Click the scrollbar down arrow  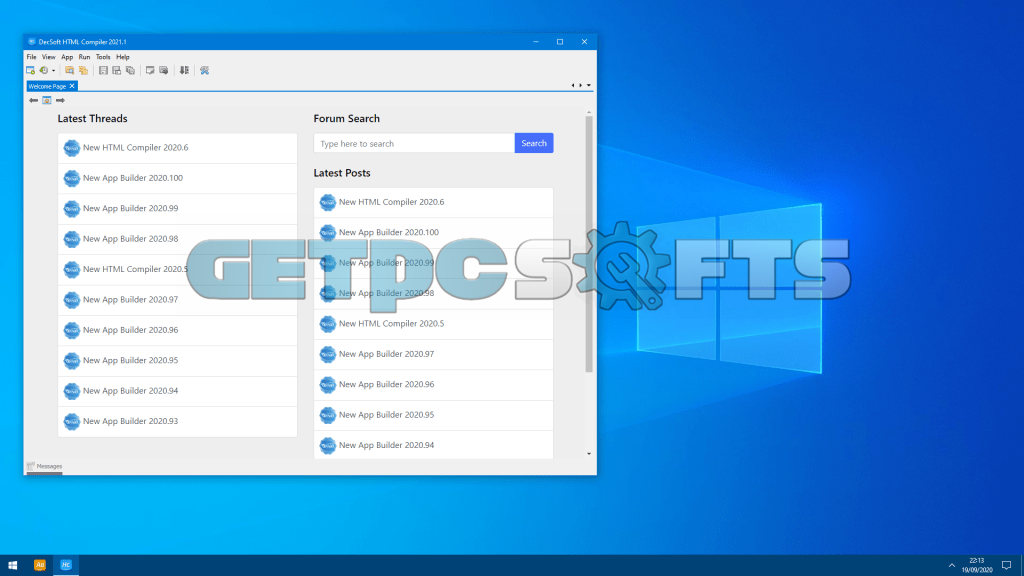tap(588, 454)
